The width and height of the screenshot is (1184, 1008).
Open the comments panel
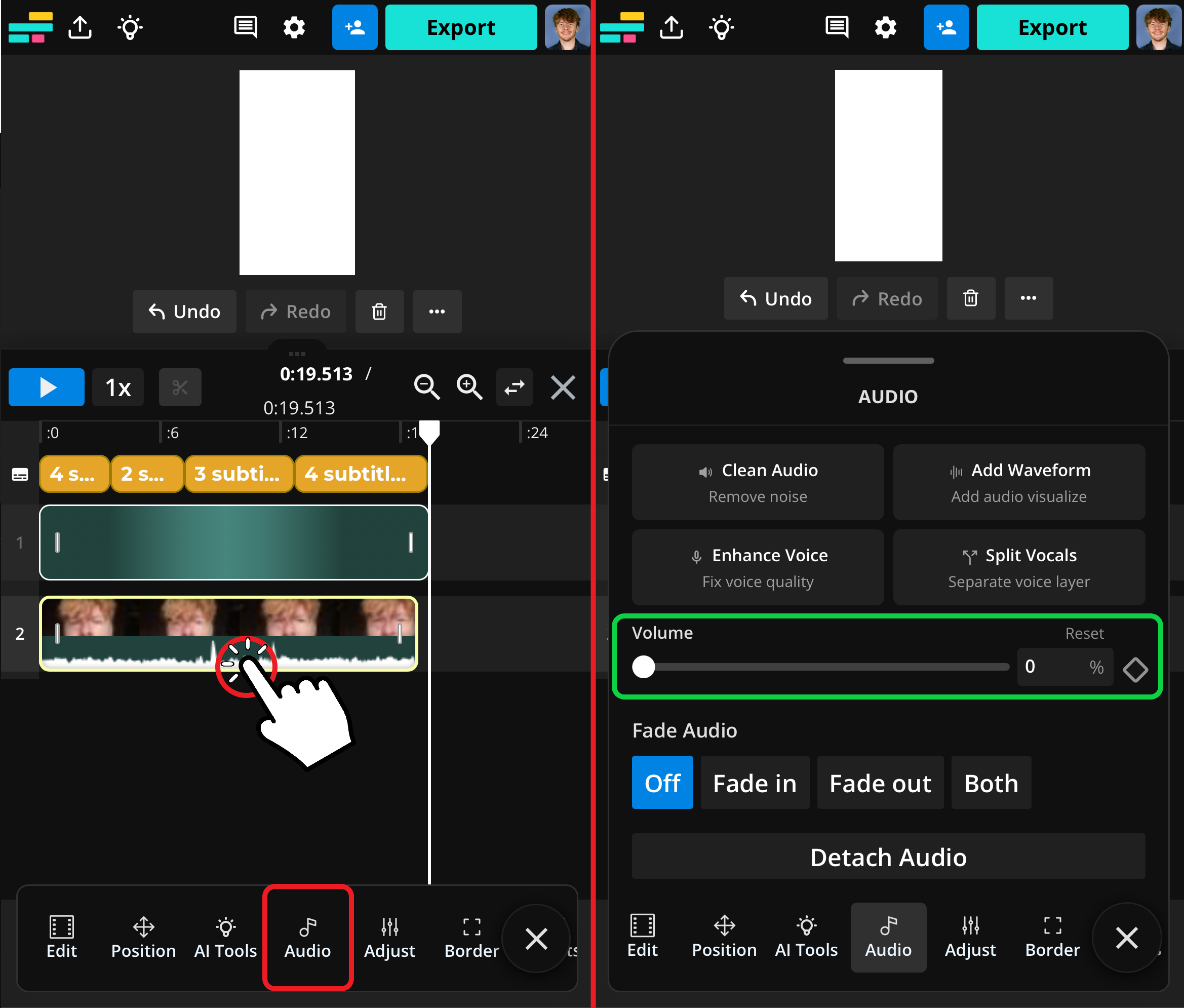pyautogui.click(x=245, y=27)
